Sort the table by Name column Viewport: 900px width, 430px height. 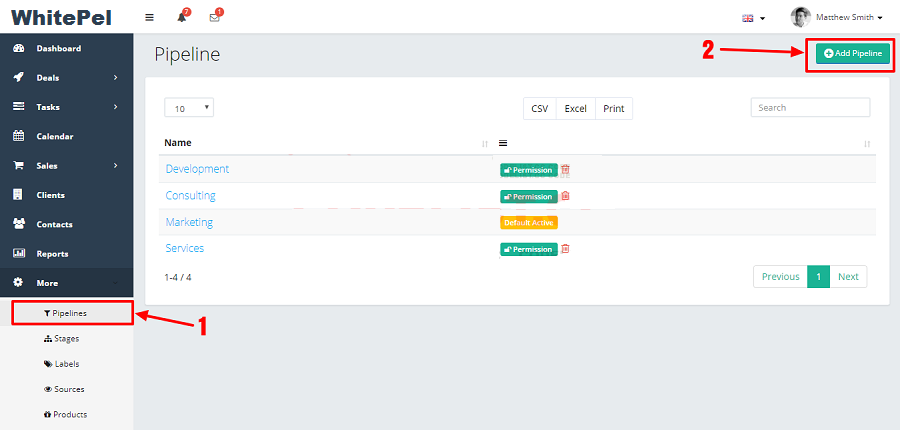(178, 143)
